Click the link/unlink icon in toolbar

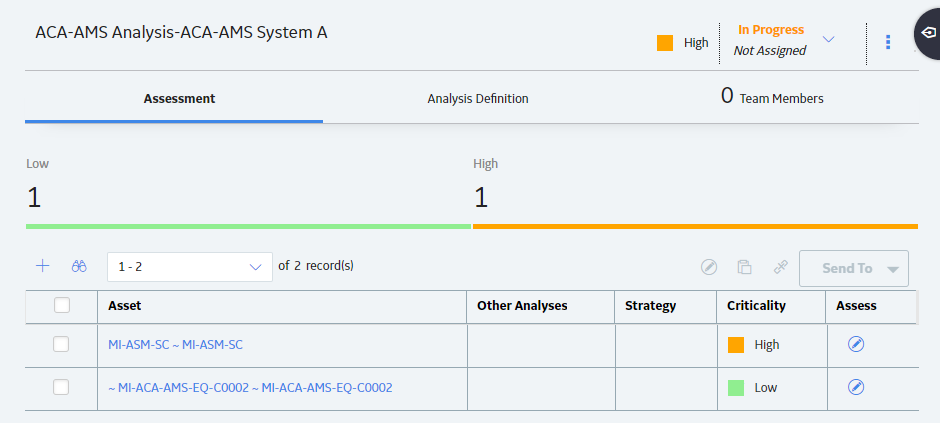click(781, 267)
